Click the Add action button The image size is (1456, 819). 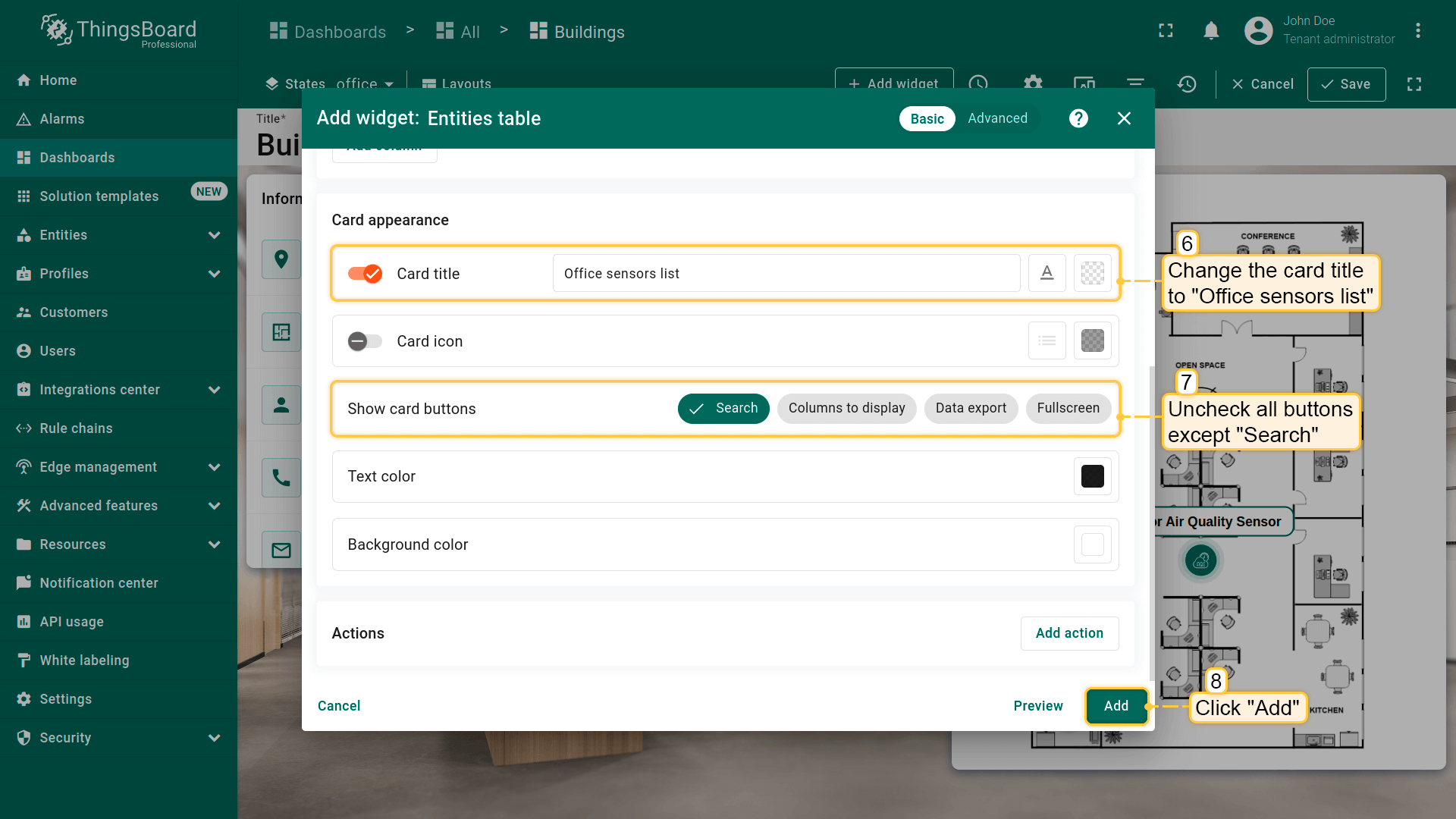click(x=1069, y=633)
